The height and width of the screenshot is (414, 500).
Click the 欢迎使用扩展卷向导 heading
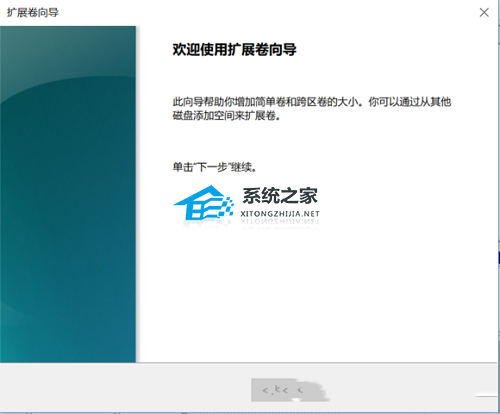pyautogui.click(x=234, y=50)
